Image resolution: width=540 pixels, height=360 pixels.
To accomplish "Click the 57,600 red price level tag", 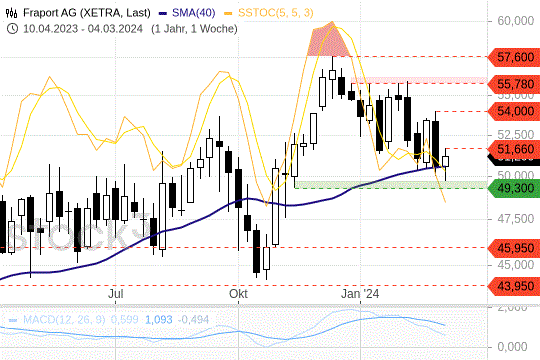I will (x=514, y=57).
